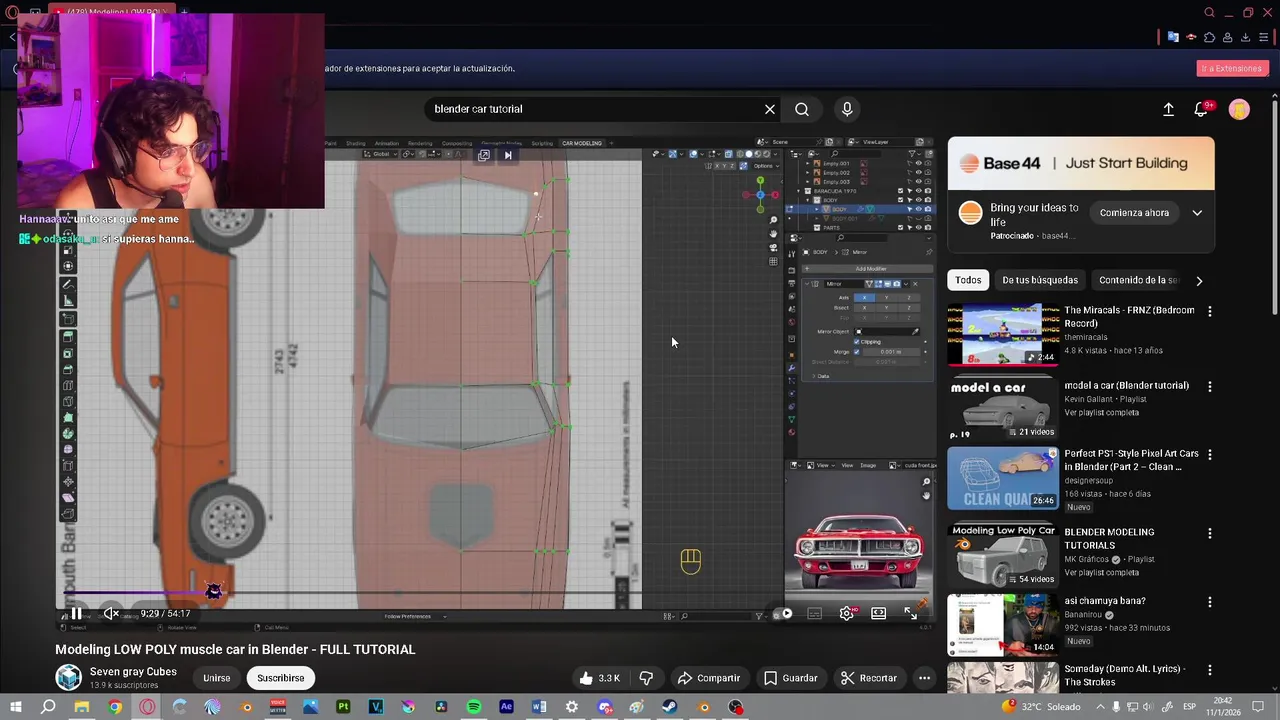
Task: Open 'asi chamuya bana?' video title
Action: 1105,601
